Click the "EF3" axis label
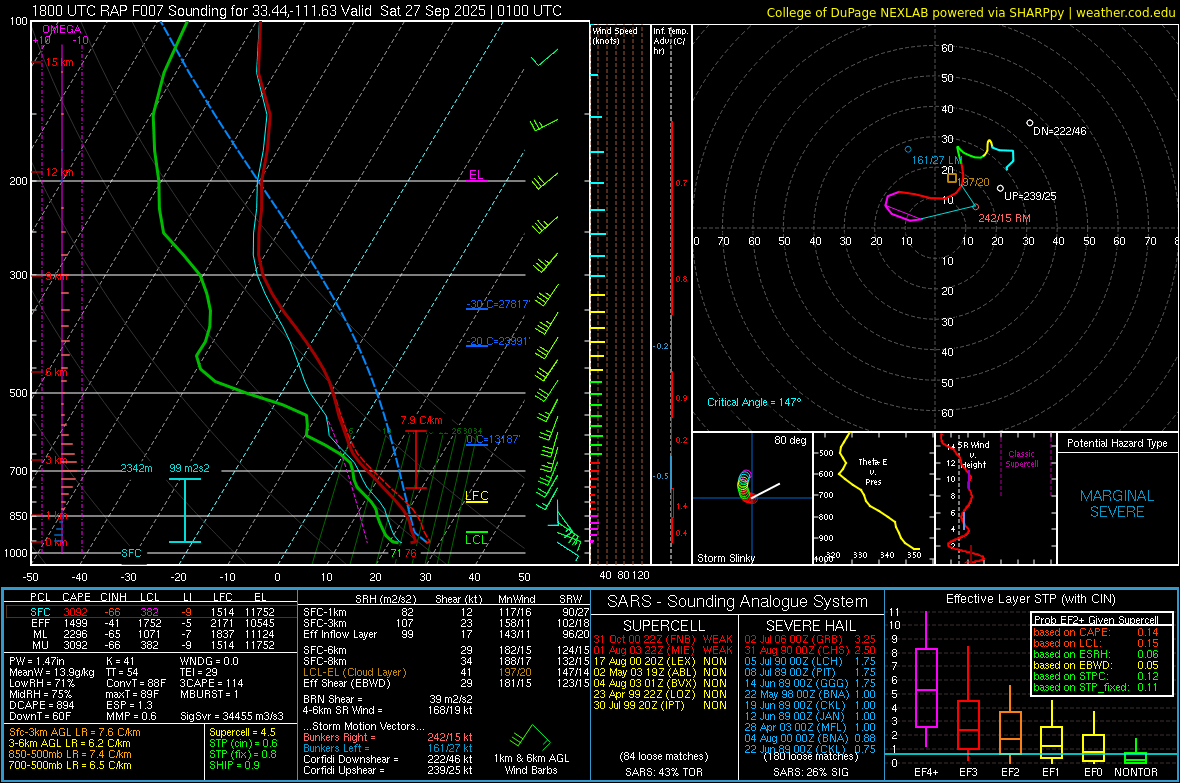 968,772
